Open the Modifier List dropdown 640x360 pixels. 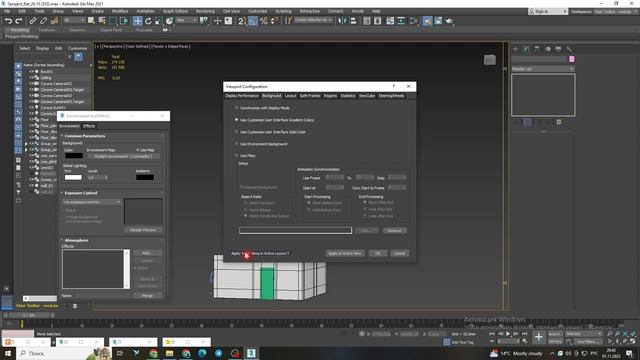pyautogui.click(x=543, y=69)
